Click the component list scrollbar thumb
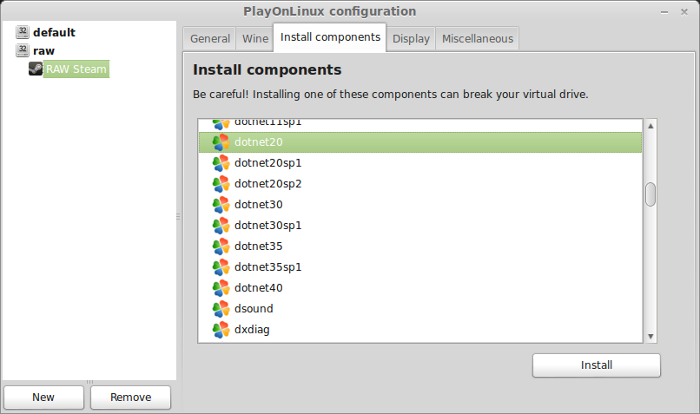700x414 pixels. coord(650,194)
